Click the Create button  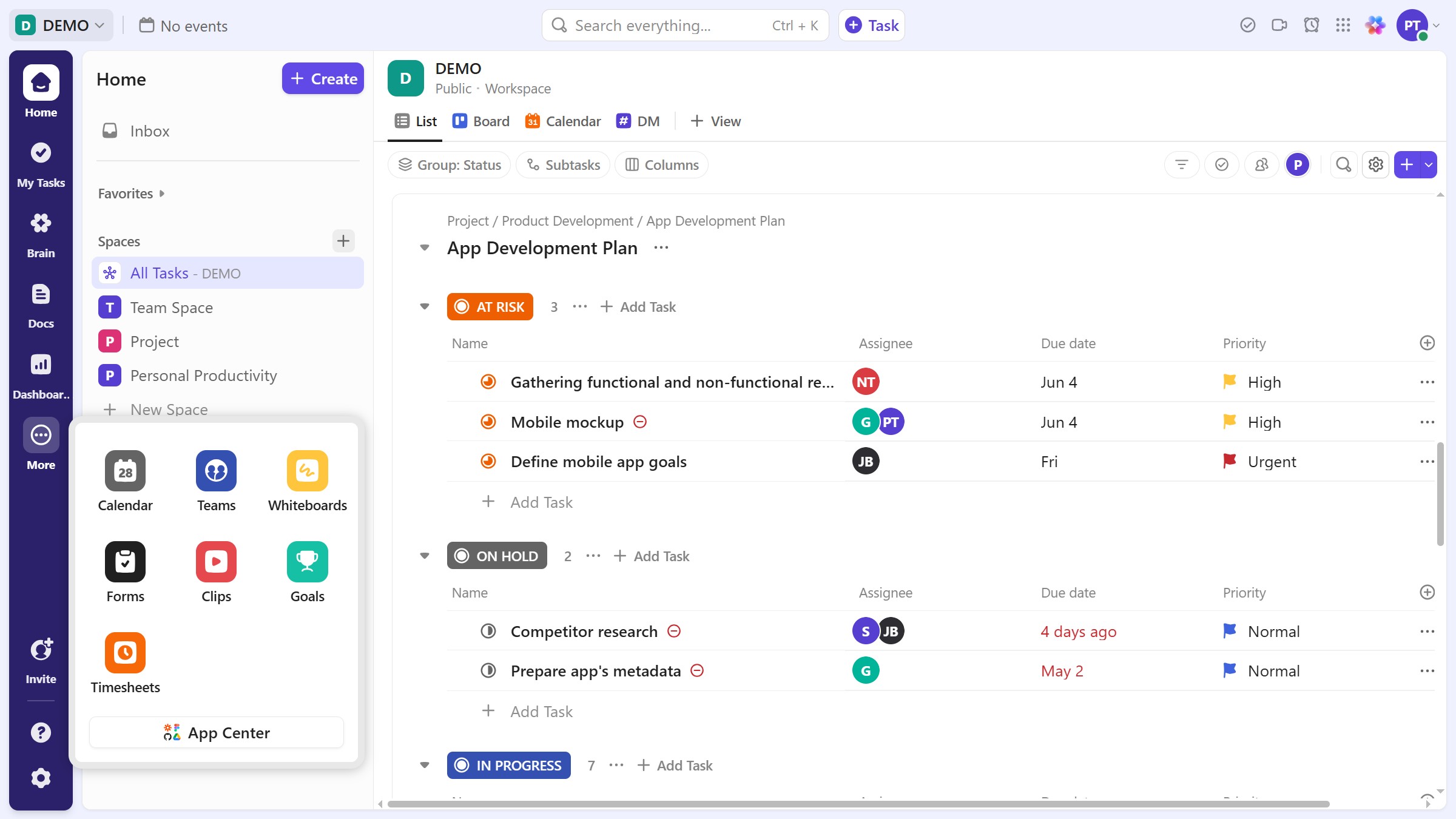323,79
